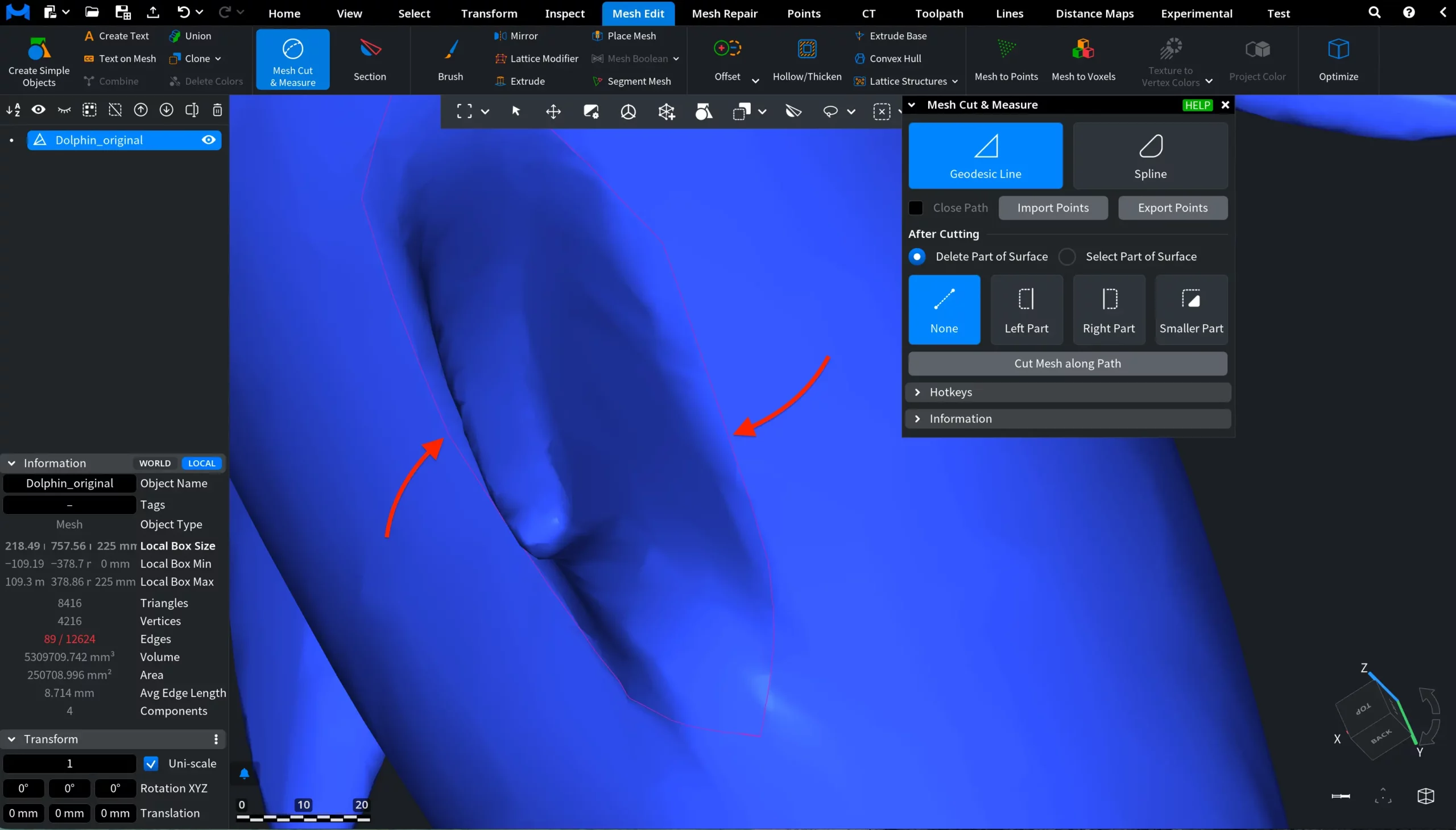Uncheck the Uni-scale checkbox

pyautogui.click(x=151, y=763)
